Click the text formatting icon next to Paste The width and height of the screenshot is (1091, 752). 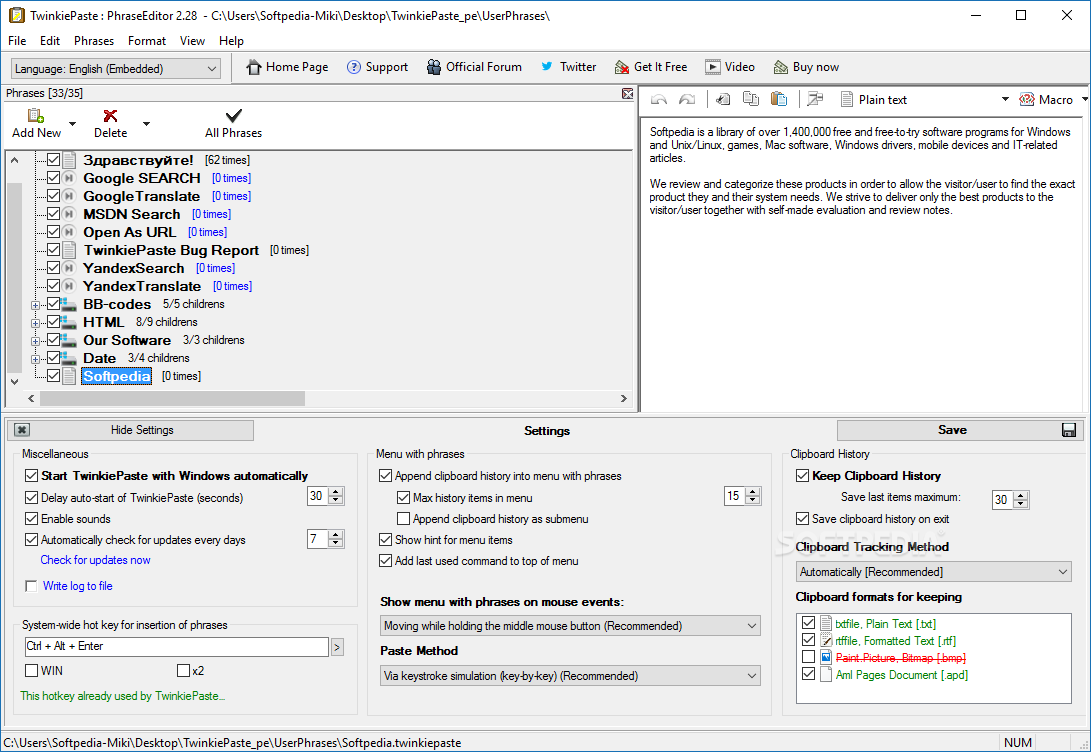(x=815, y=99)
